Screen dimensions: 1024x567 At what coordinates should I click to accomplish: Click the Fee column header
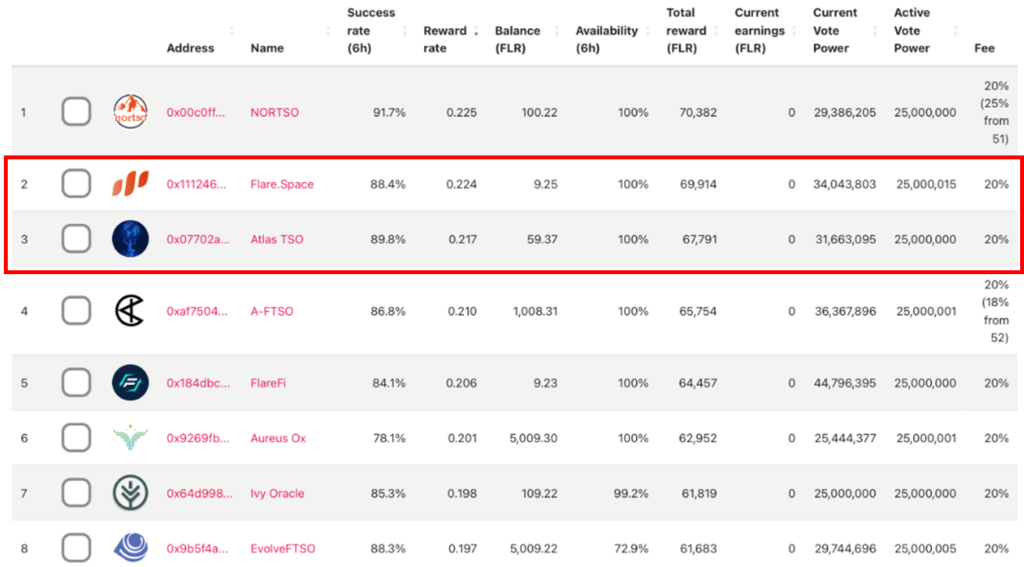click(984, 48)
